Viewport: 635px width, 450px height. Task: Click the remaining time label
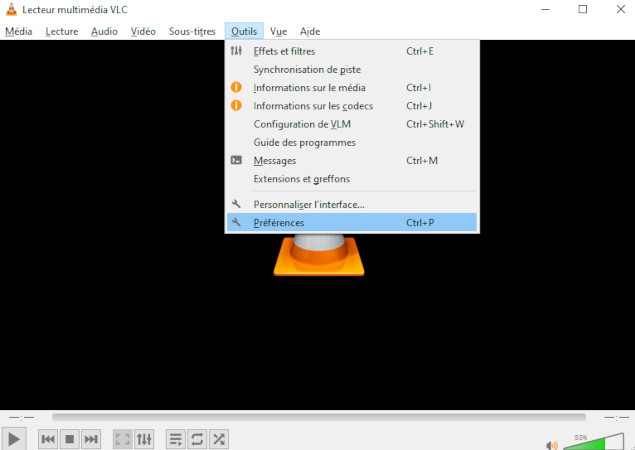coord(616,417)
